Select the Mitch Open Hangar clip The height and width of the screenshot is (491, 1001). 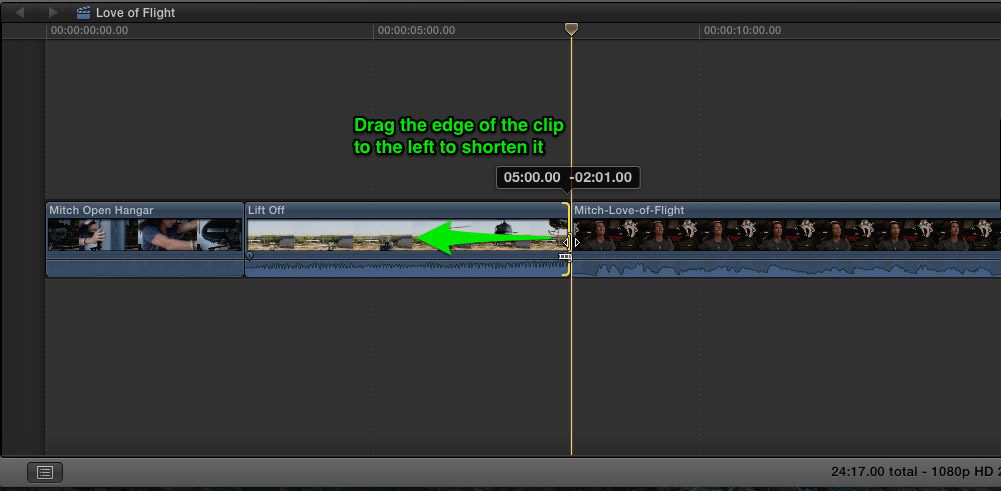click(145, 239)
